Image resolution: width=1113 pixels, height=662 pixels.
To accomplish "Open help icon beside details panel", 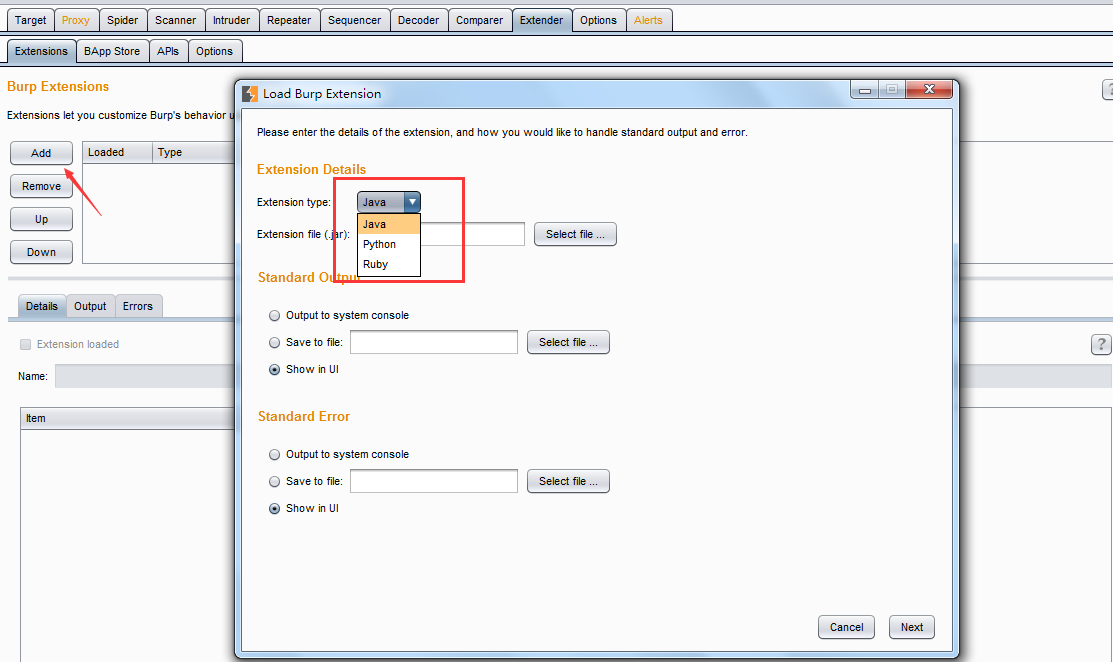I will click(1100, 345).
